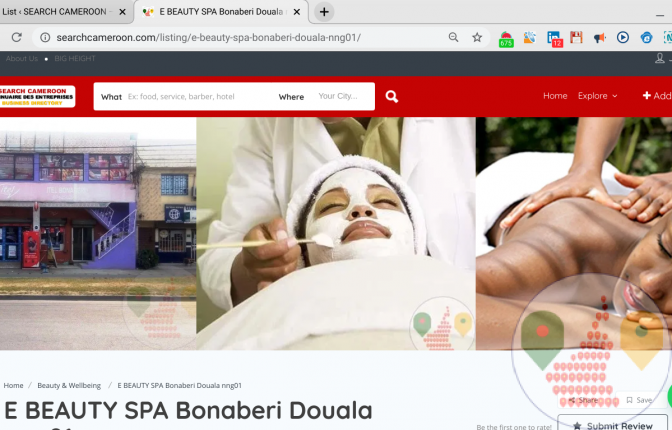Open the blue cloud 'e' extension icon
Screen dimensions: 672x430
[646, 38]
